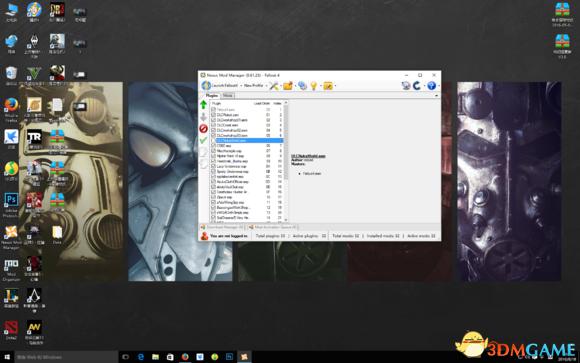Collapse the panel using top-right small arrow

[x=436, y=95]
